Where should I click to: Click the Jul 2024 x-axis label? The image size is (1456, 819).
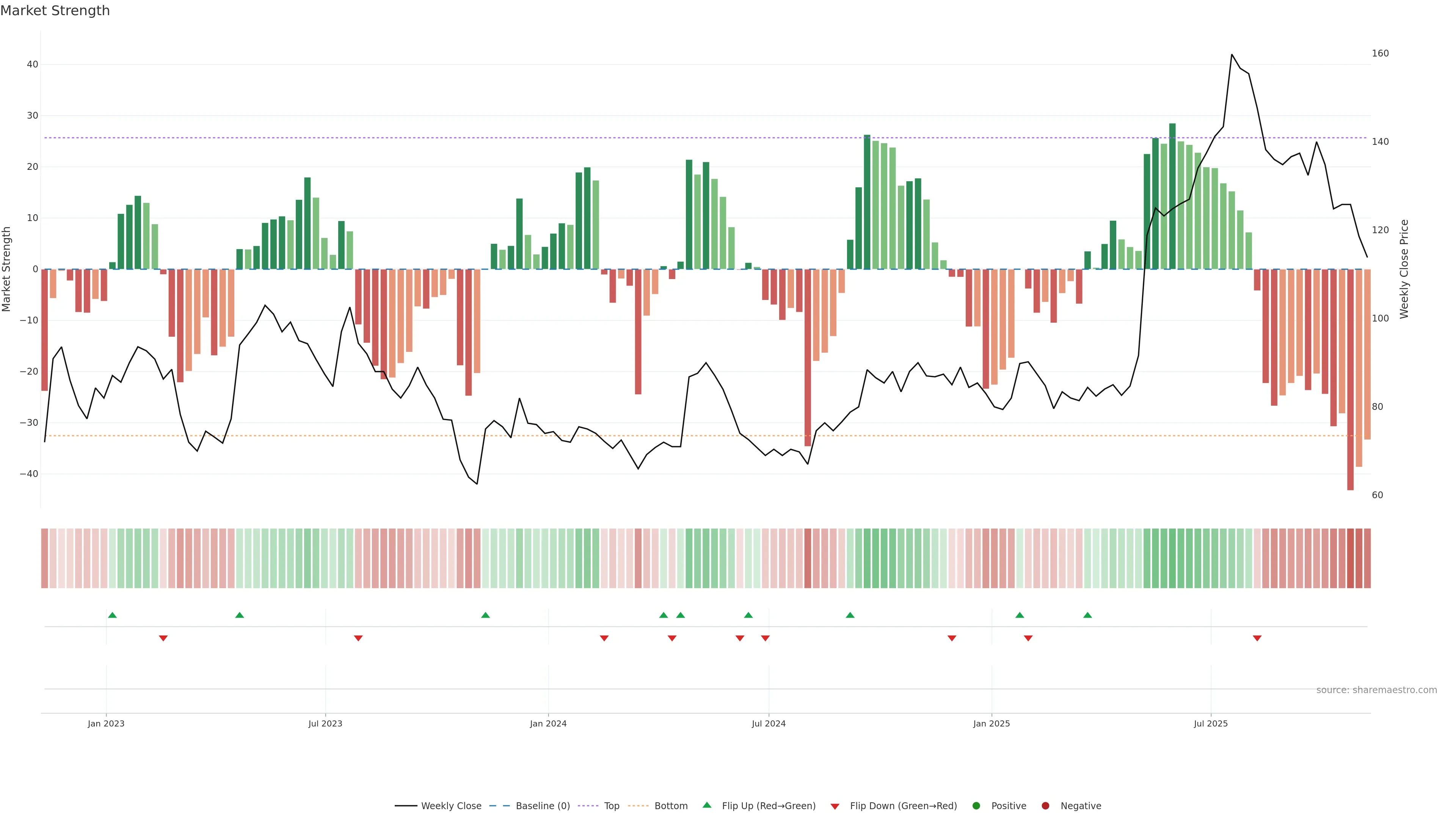tap(768, 723)
